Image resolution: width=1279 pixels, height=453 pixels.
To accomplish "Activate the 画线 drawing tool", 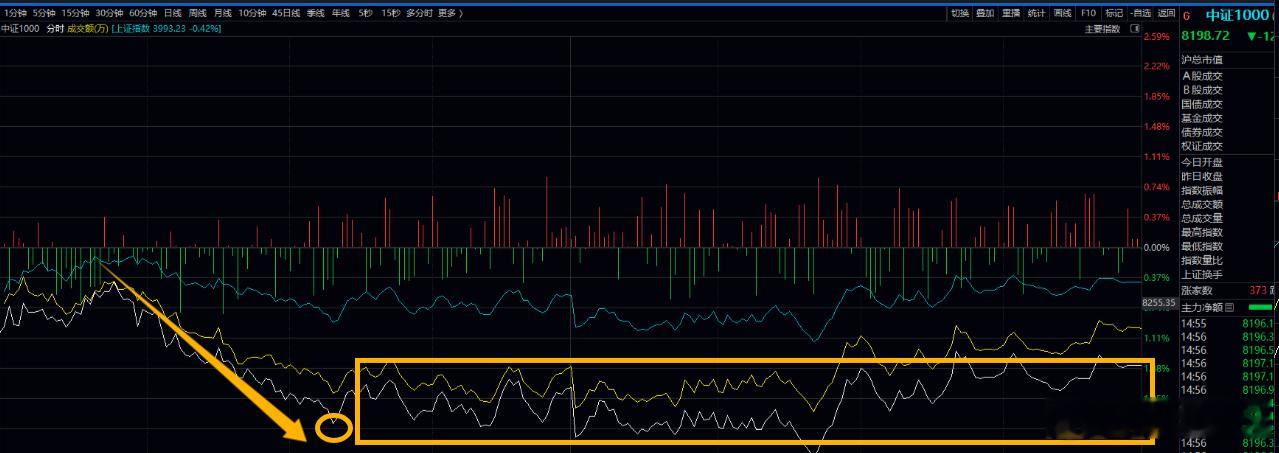I will point(1062,13).
